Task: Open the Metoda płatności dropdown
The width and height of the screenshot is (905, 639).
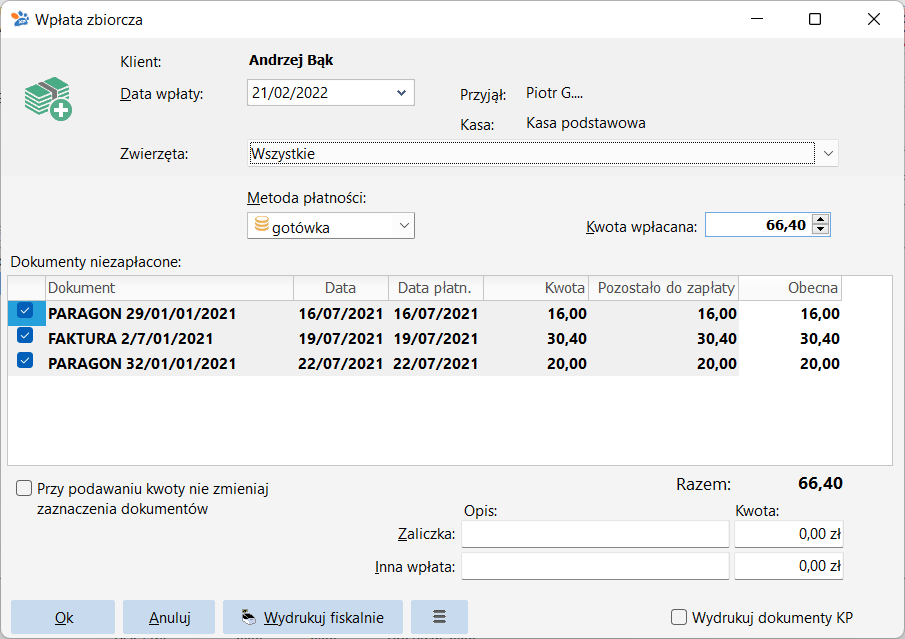Action: click(404, 226)
